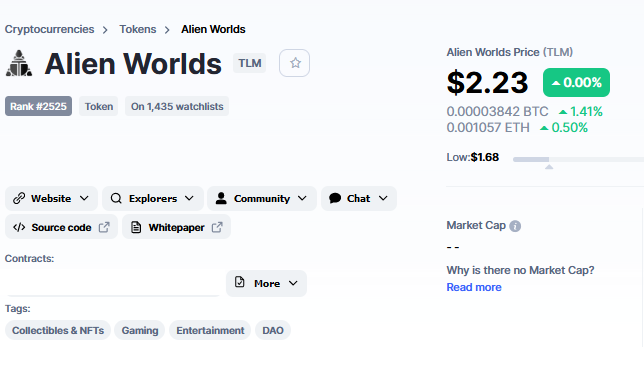This screenshot has height=365, width=644.
Task: Click the Rank #2525 badge
Action: pos(39,106)
